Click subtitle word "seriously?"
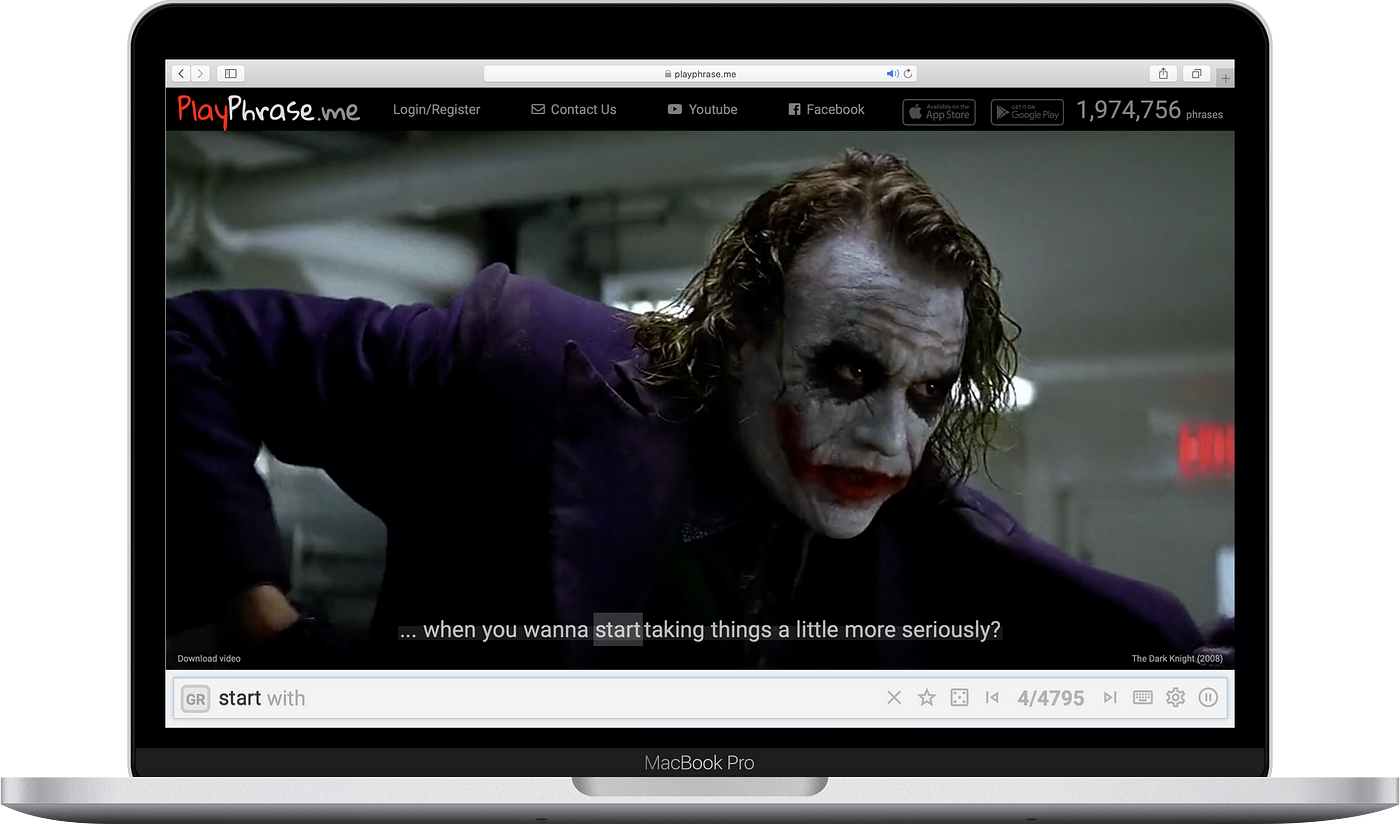Image resolution: width=1400 pixels, height=824 pixels. 951,630
